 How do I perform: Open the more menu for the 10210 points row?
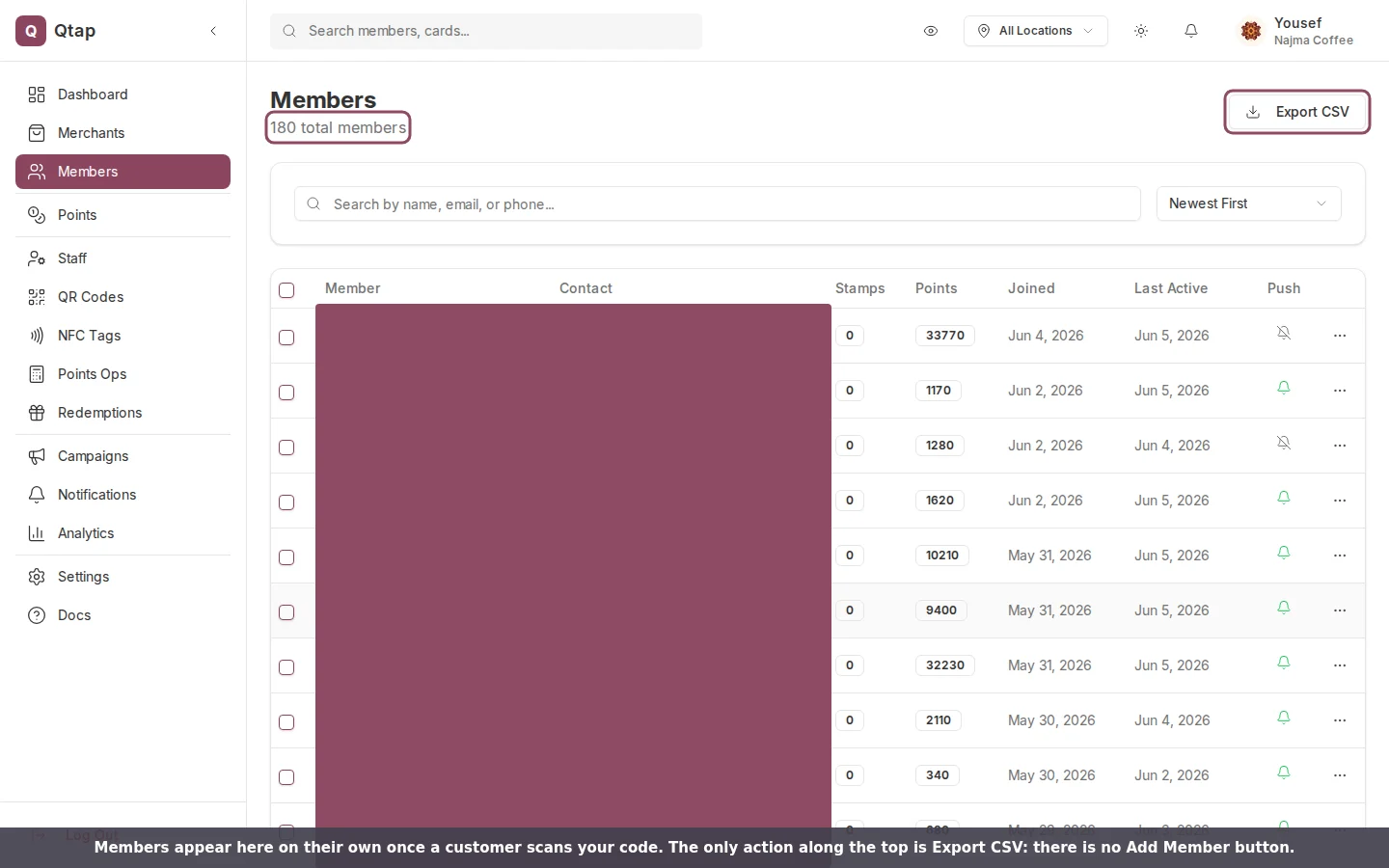[x=1340, y=556]
